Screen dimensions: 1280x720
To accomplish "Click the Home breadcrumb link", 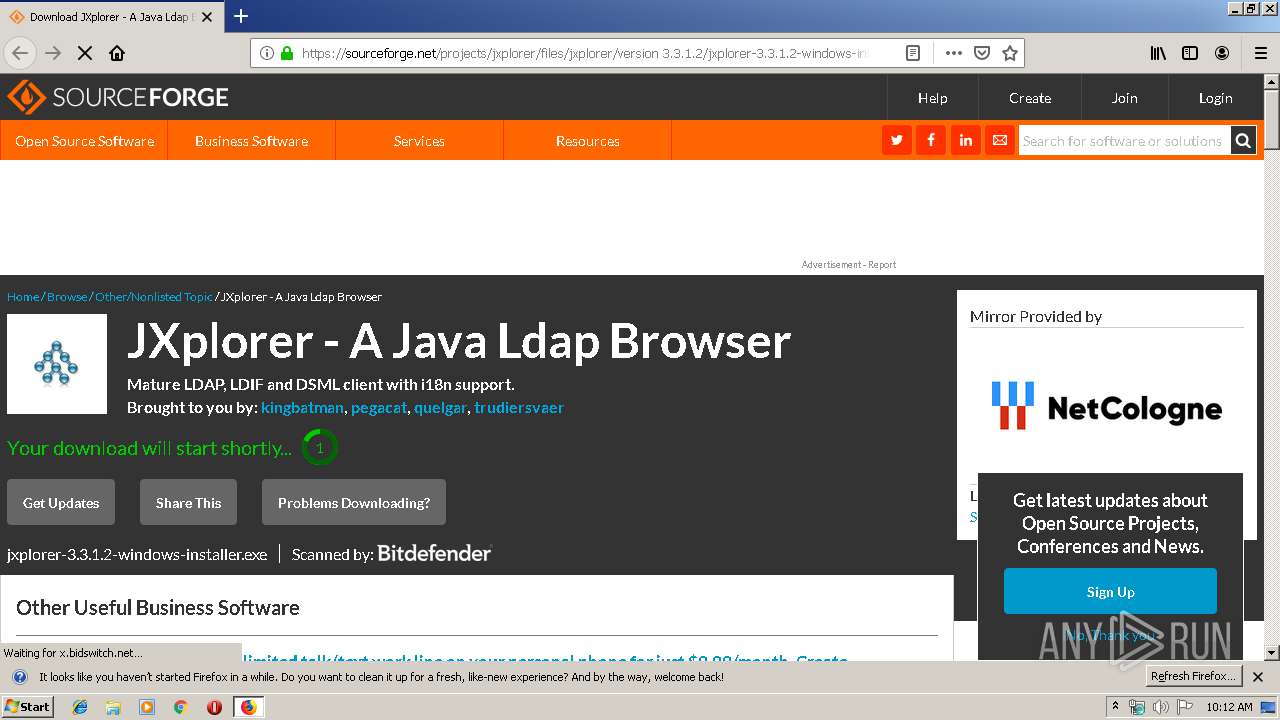I will (x=23, y=297).
